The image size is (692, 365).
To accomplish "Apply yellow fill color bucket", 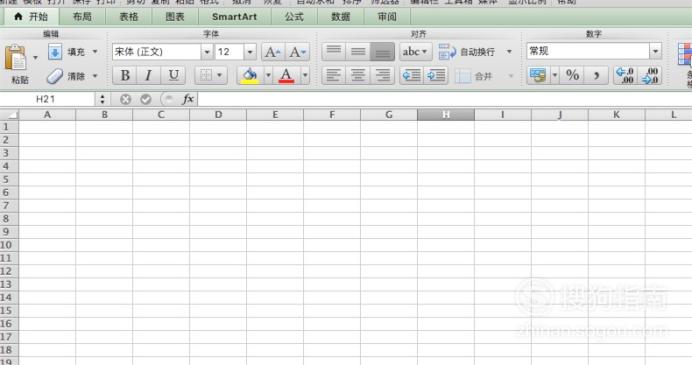I will point(250,75).
